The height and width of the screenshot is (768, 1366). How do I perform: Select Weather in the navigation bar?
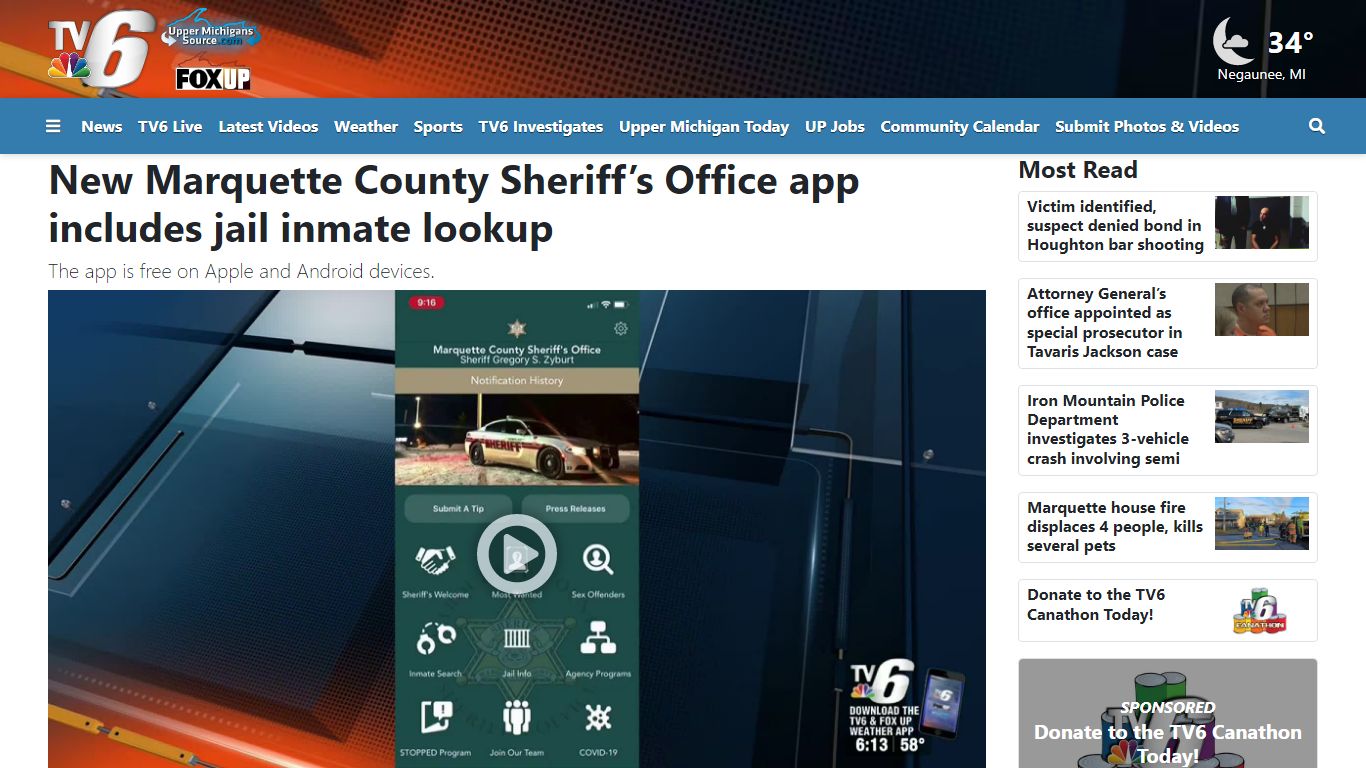click(366, 126)
